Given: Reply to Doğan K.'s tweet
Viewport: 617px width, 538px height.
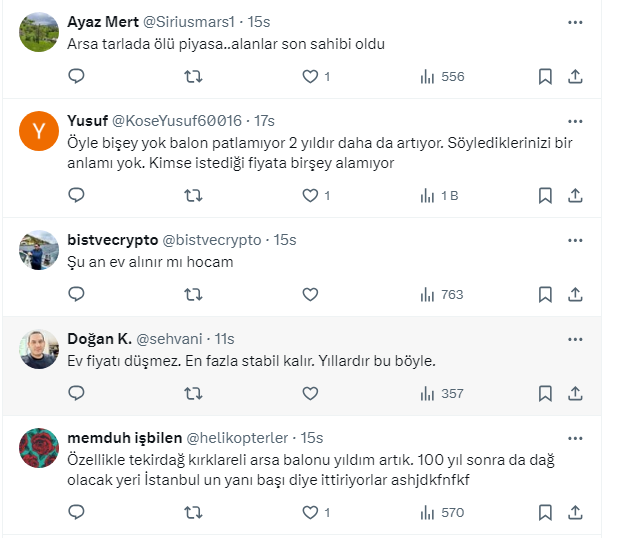Looking at the screenshot, I should 77,393.
